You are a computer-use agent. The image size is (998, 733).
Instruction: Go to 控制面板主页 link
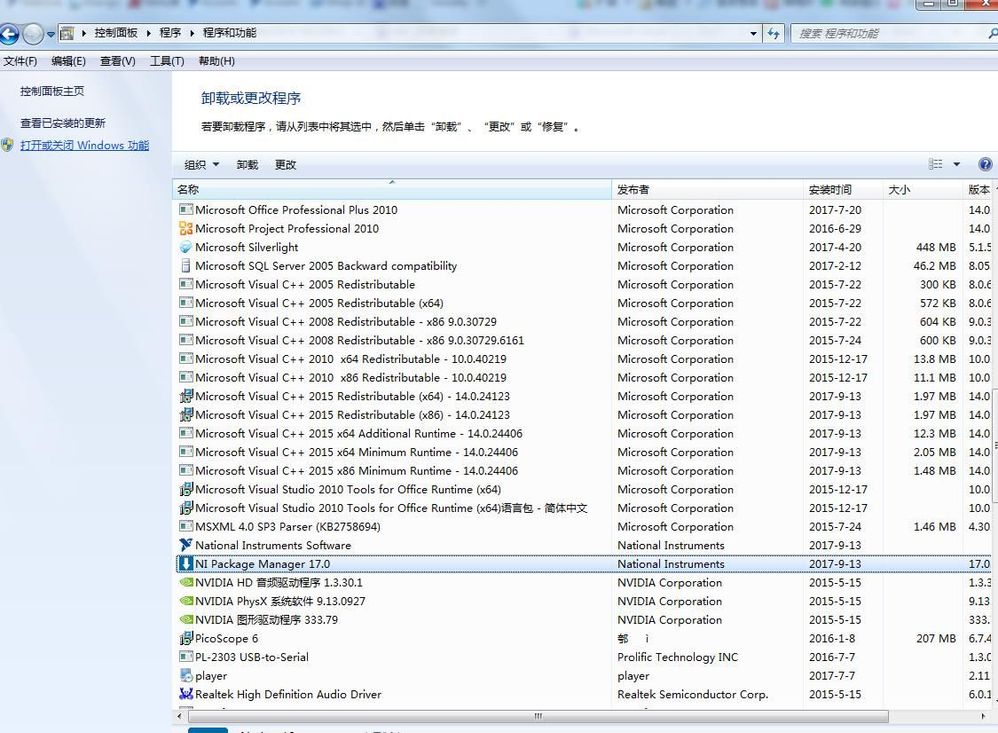tap(52, 91)
